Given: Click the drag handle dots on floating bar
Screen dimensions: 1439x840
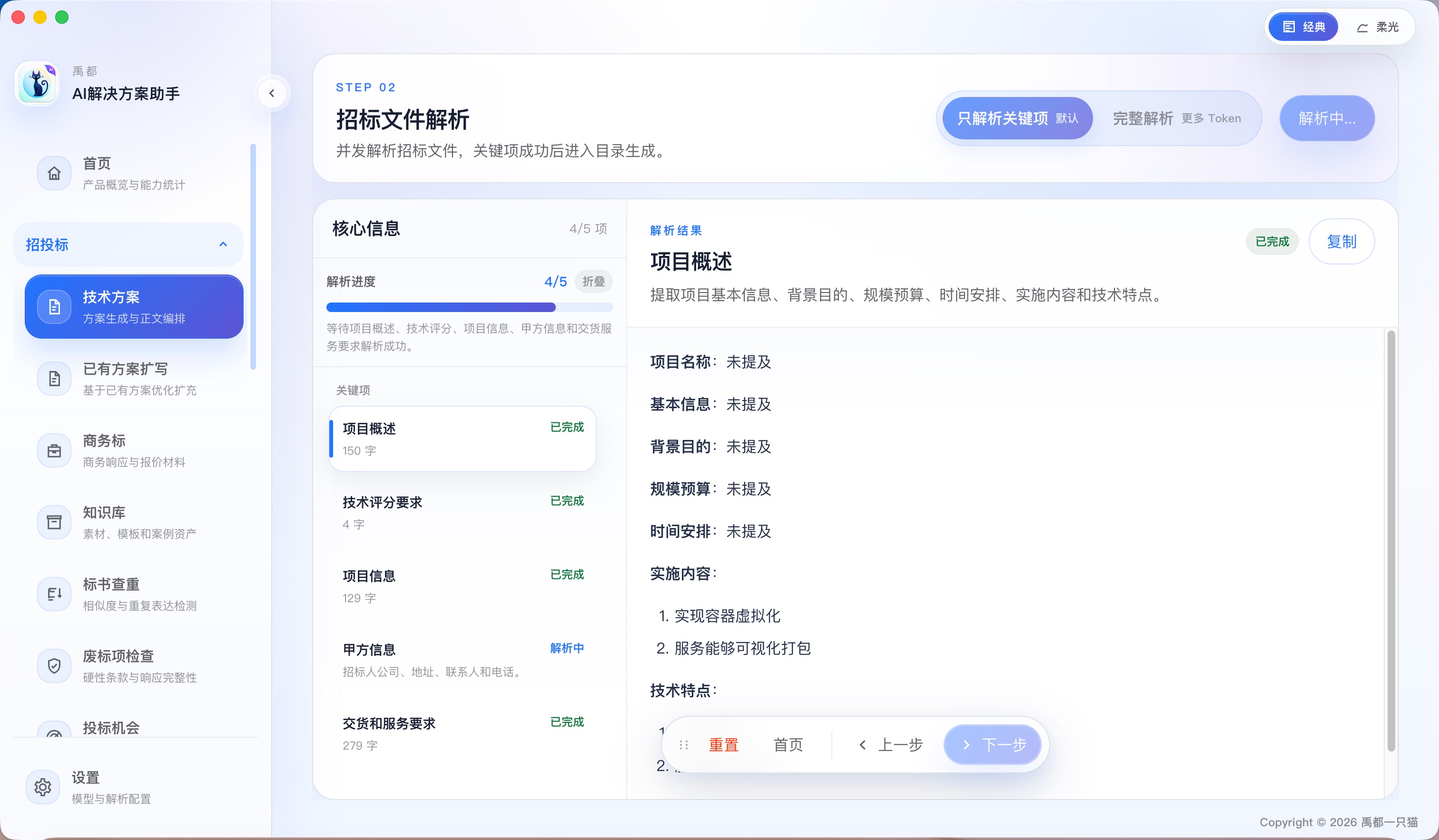Looking at the screenshot, I should pyautogui.click(x=683, y=745).
